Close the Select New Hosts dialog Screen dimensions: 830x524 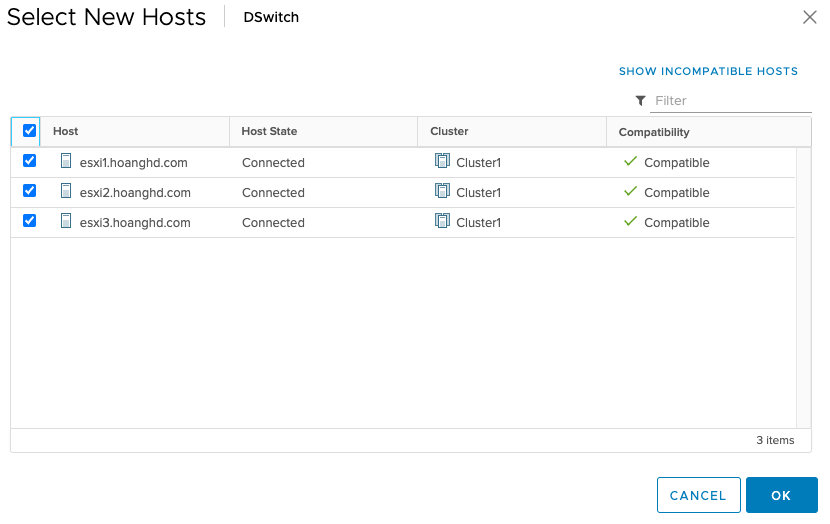[x=810, y=17]
